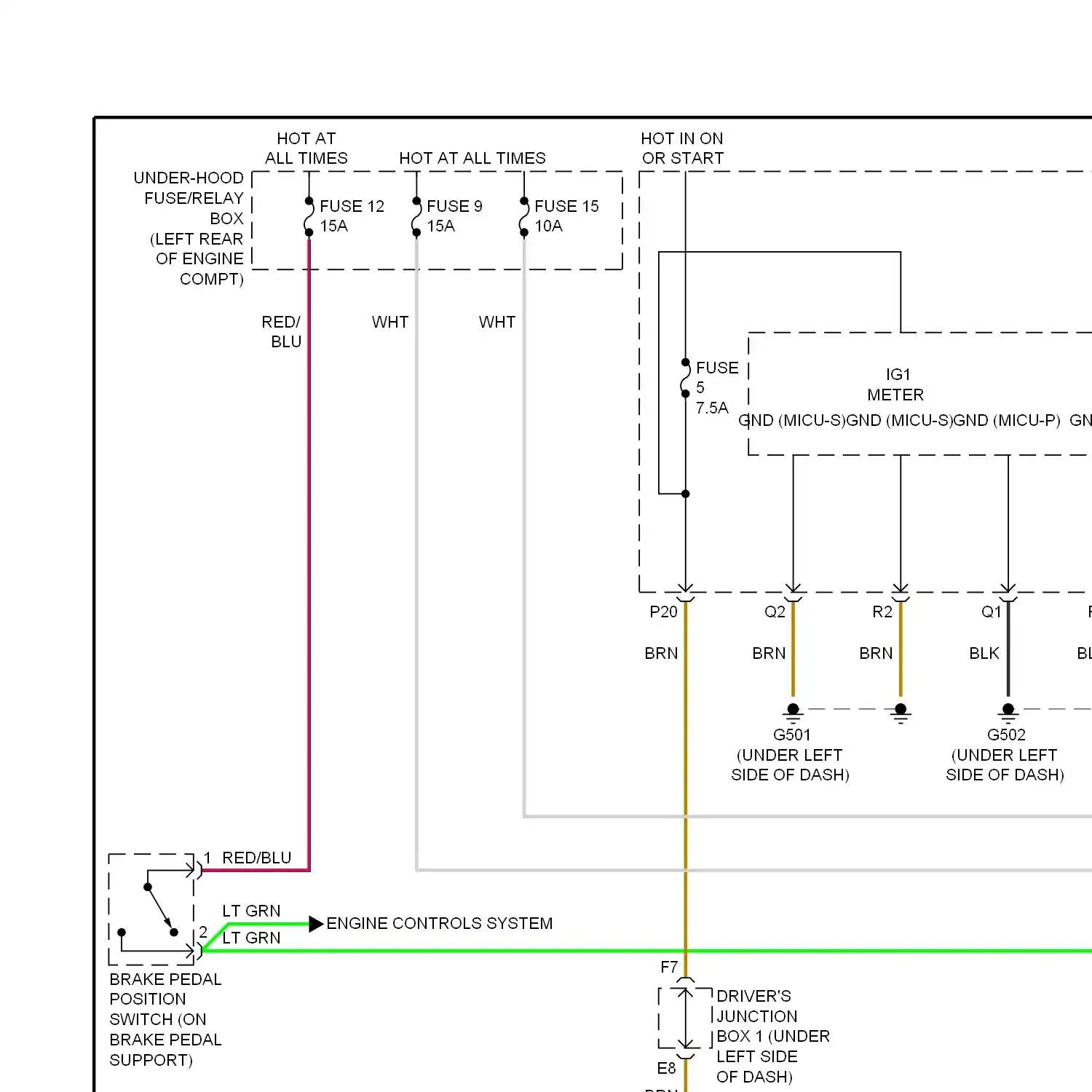Click the BRN wire label near R2

pos(876,653)
